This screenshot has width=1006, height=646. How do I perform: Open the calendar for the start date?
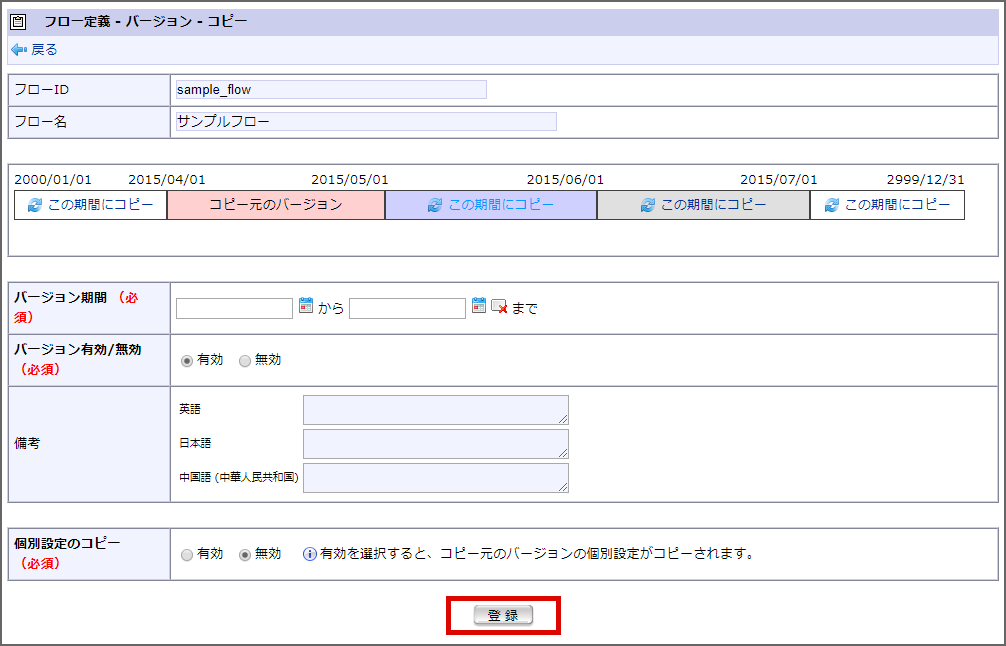[x=306, y=305]
